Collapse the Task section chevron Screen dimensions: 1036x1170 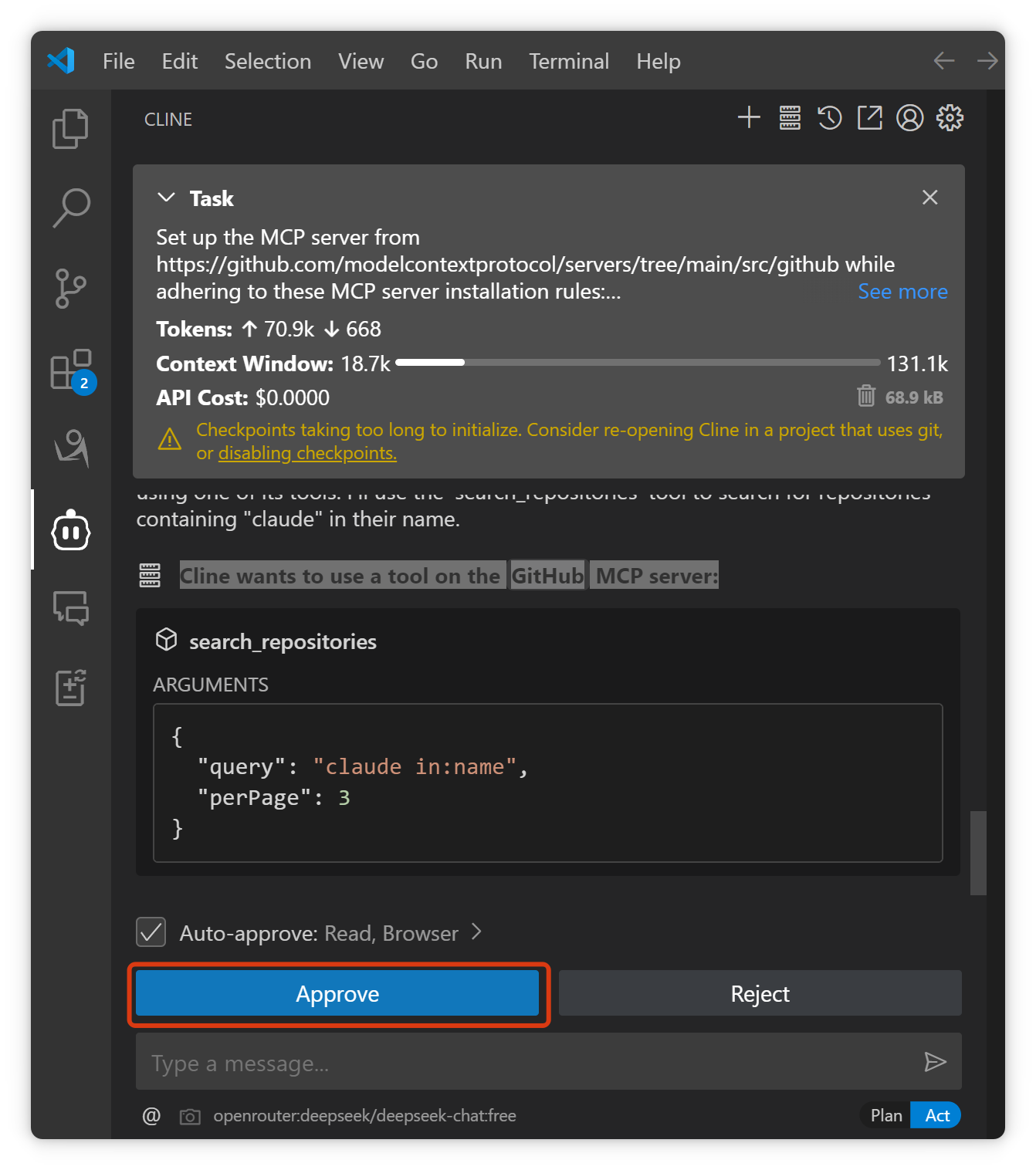click(x=166, y=198)
